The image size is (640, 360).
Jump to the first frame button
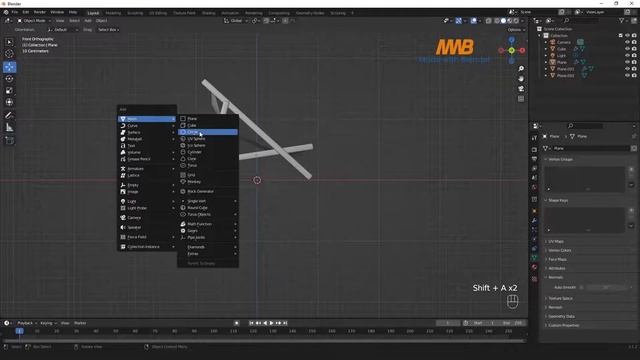251,323
